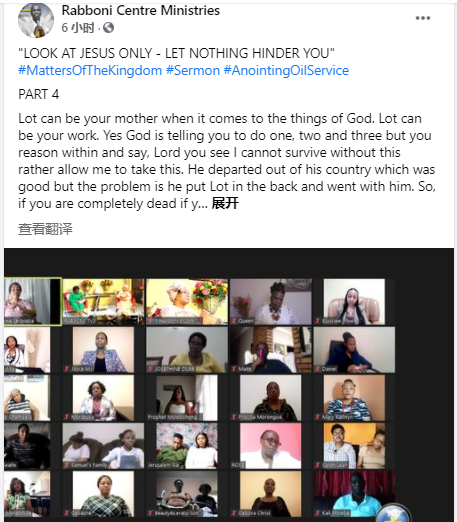The width and height of the screenshot is (457, 522).
Task: Click the public globe privacy icon
Action: 108,28
